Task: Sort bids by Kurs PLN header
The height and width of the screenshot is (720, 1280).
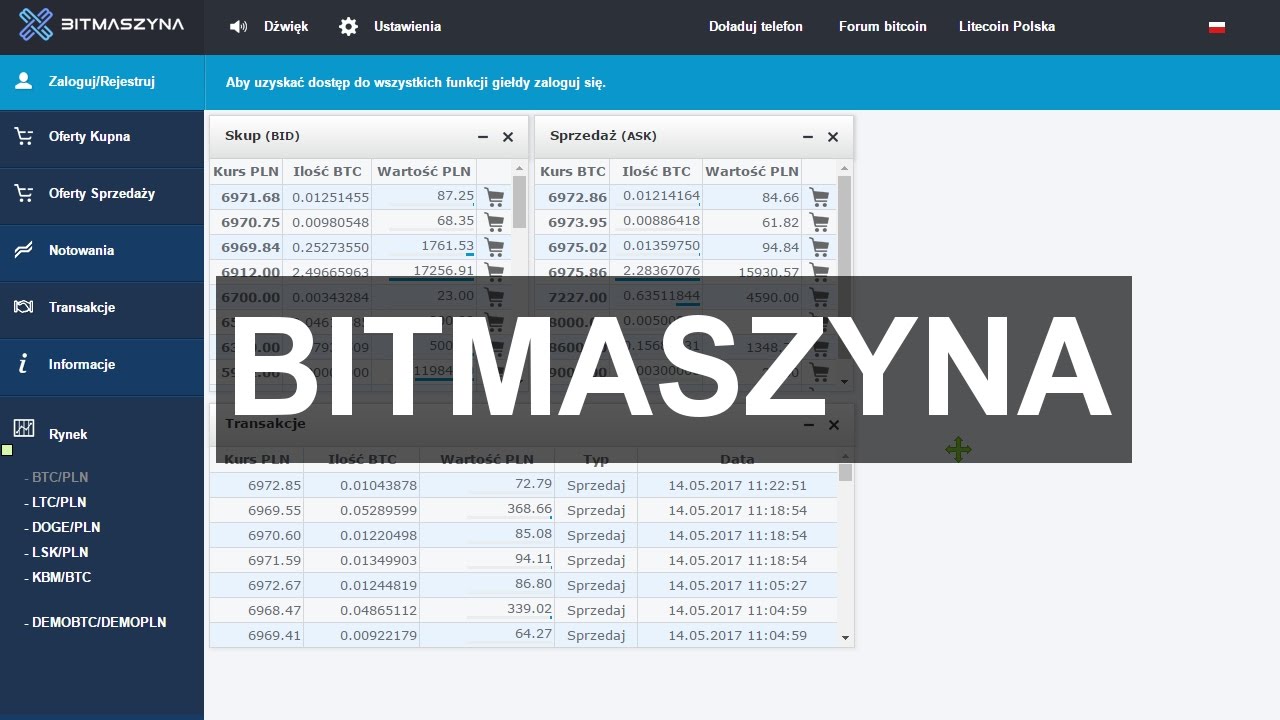Action: click(246, 172)
